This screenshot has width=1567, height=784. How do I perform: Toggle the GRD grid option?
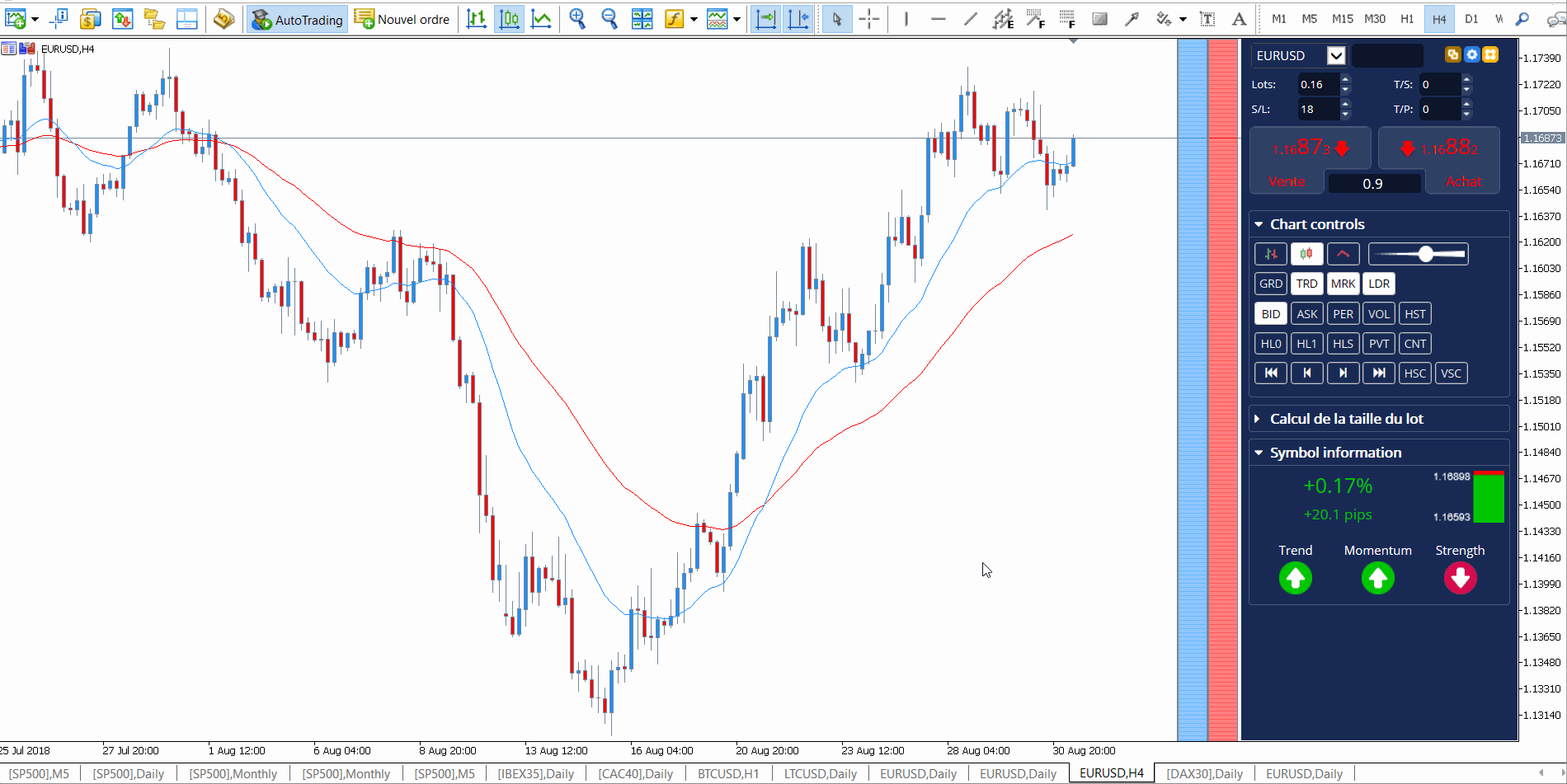coord(1270,284)
